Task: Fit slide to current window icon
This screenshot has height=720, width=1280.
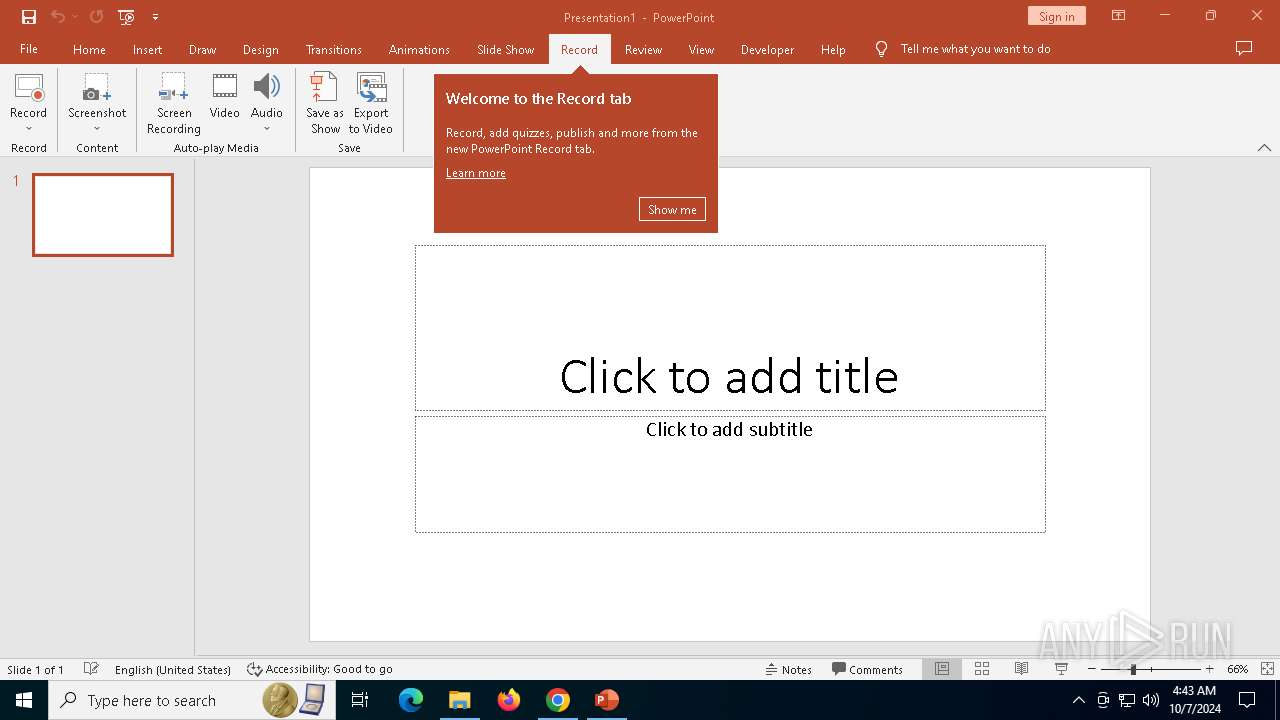Action: click(x=1267, y=669)
